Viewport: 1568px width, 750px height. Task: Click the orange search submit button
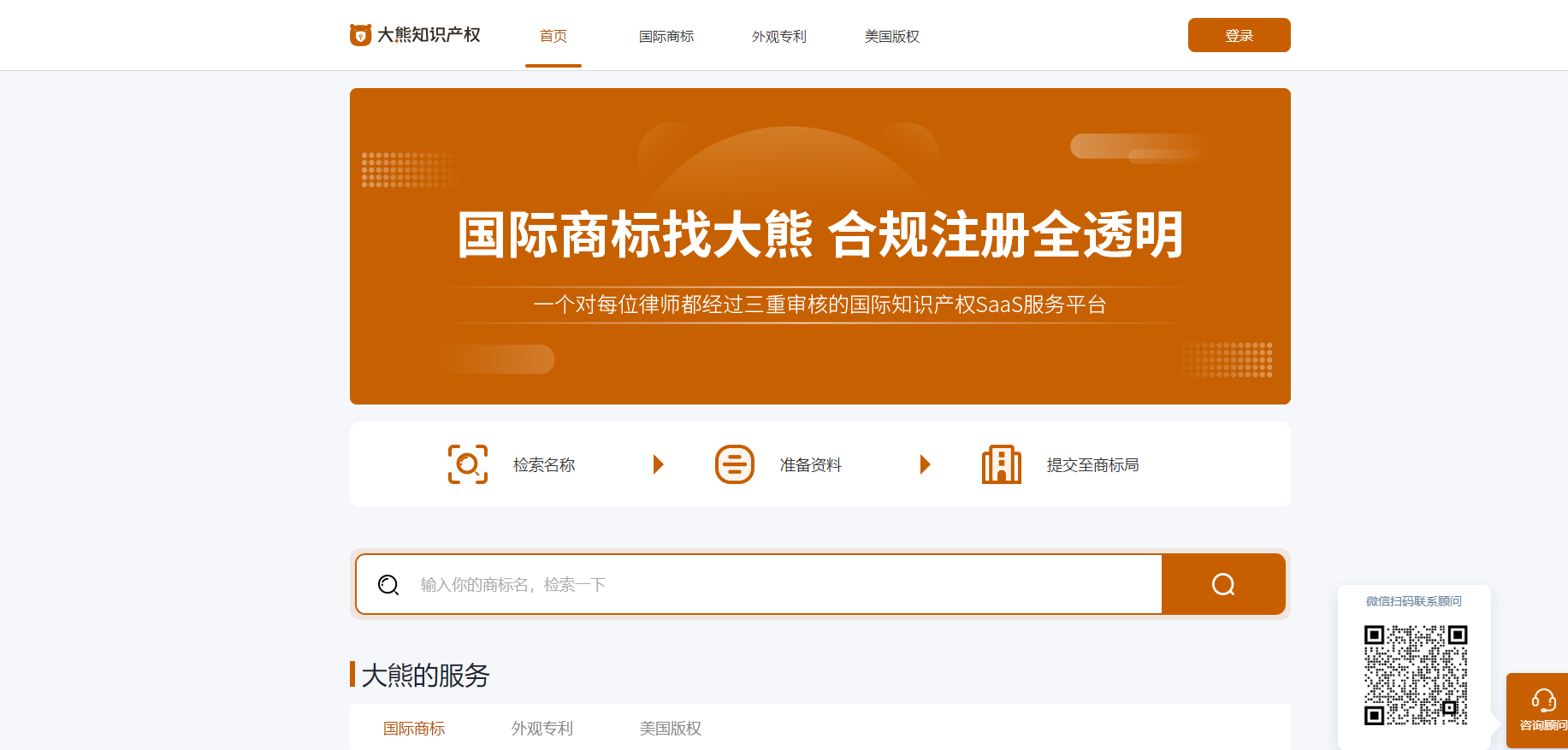(1223, 584)
